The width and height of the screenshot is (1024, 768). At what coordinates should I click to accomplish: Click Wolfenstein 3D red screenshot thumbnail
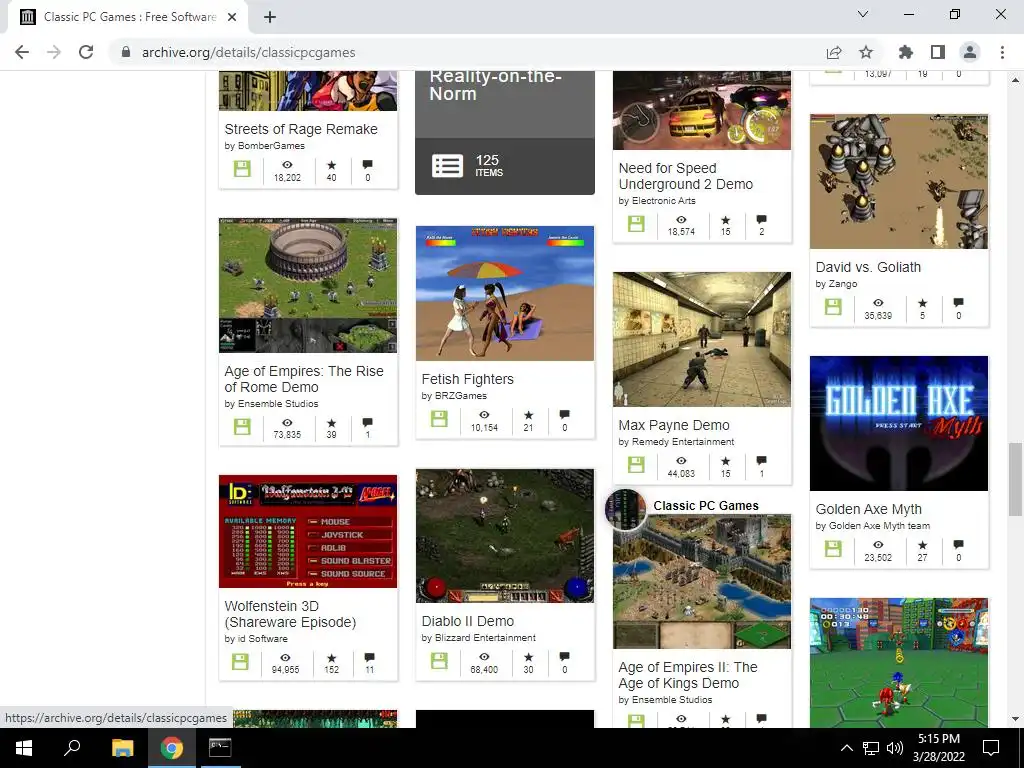pyautogui.click(x=308, y=532)
